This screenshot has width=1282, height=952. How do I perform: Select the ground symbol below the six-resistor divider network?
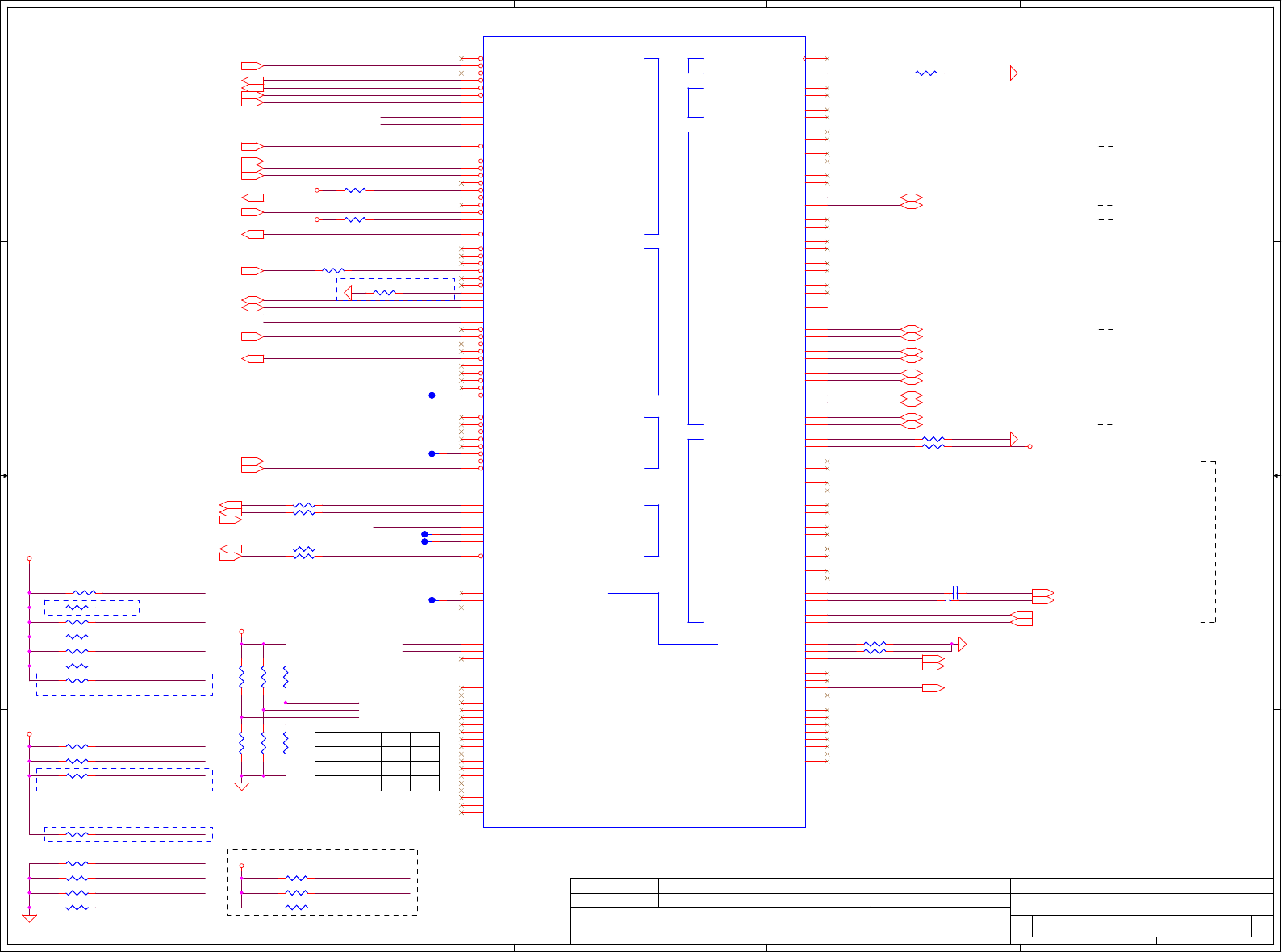pyautogui.click(x=241, y=787)
